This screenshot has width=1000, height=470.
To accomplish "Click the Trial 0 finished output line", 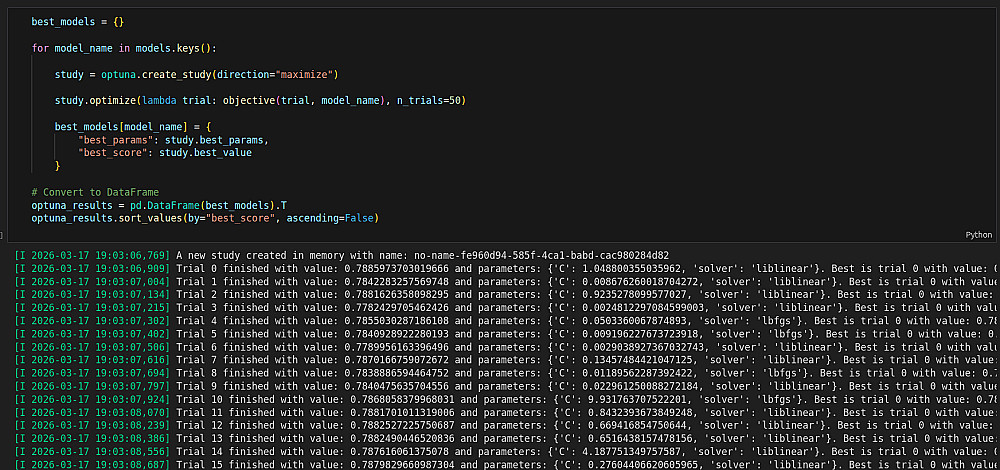I will 500,269.
